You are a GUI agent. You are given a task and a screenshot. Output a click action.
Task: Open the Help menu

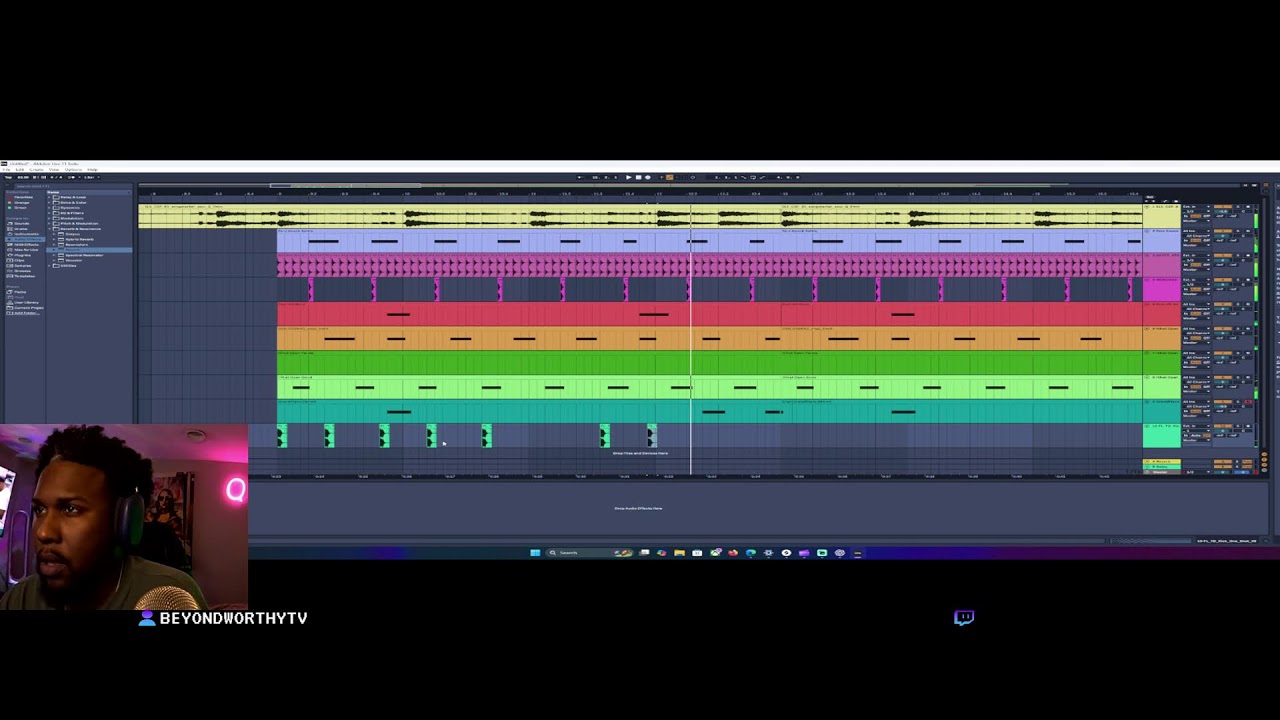(x=92, y=170)
